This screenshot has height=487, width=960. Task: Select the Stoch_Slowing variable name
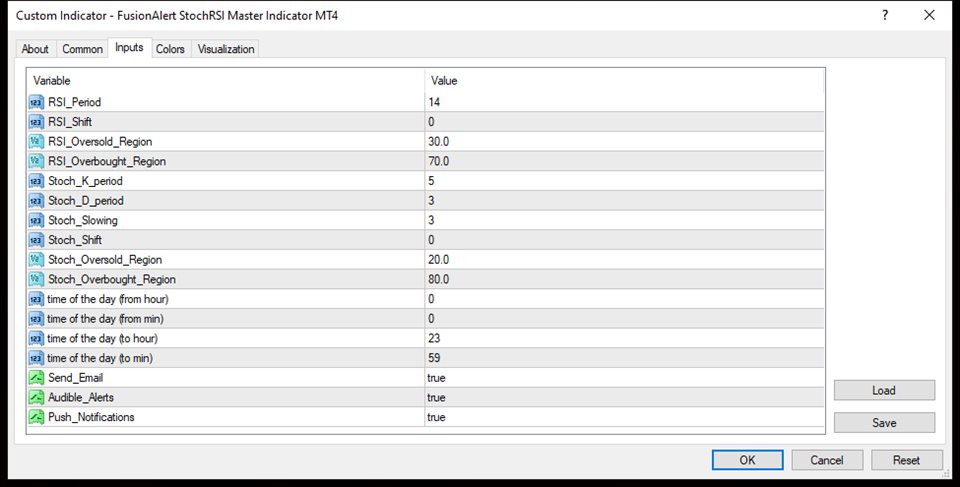coord(83,220)
